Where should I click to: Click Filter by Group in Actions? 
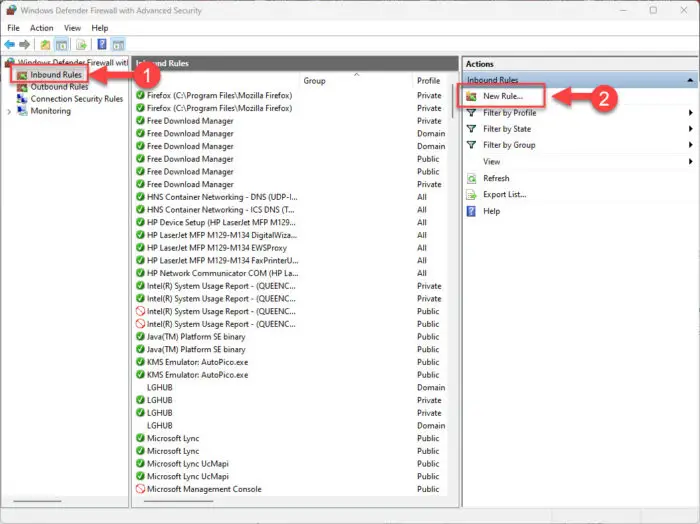pos(509,145)
